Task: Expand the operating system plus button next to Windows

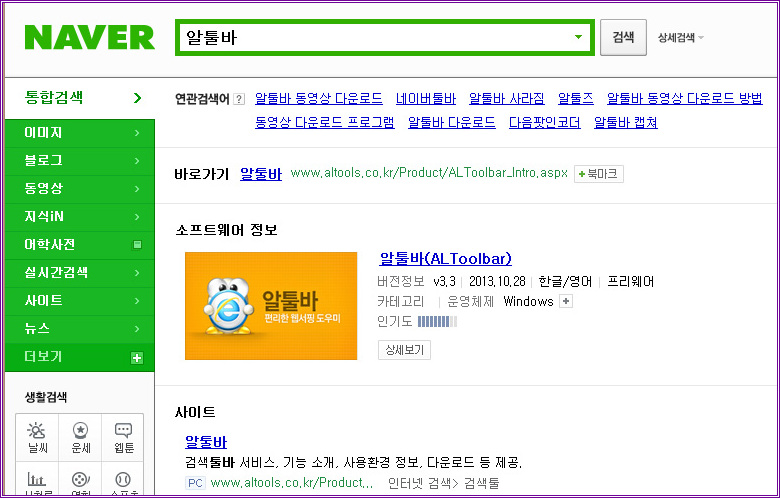Action: tap(566, 301)
